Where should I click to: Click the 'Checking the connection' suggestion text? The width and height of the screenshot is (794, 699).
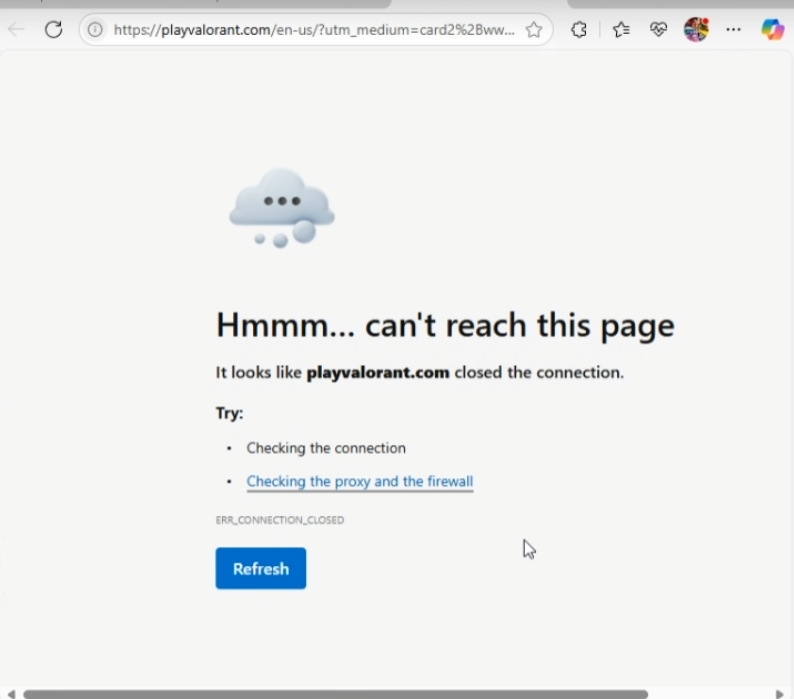[326, 448]
